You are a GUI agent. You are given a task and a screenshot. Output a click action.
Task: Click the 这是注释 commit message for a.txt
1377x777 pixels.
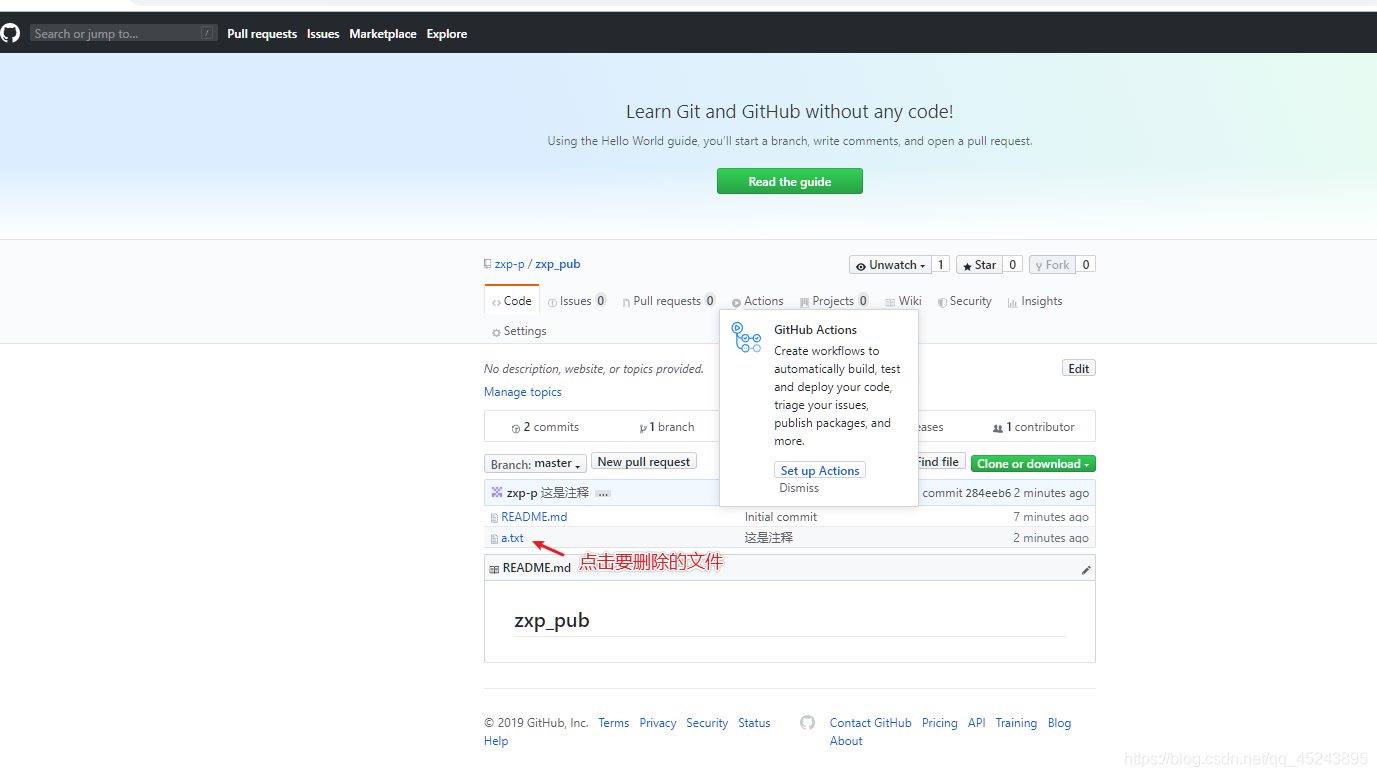coord(769,538)
